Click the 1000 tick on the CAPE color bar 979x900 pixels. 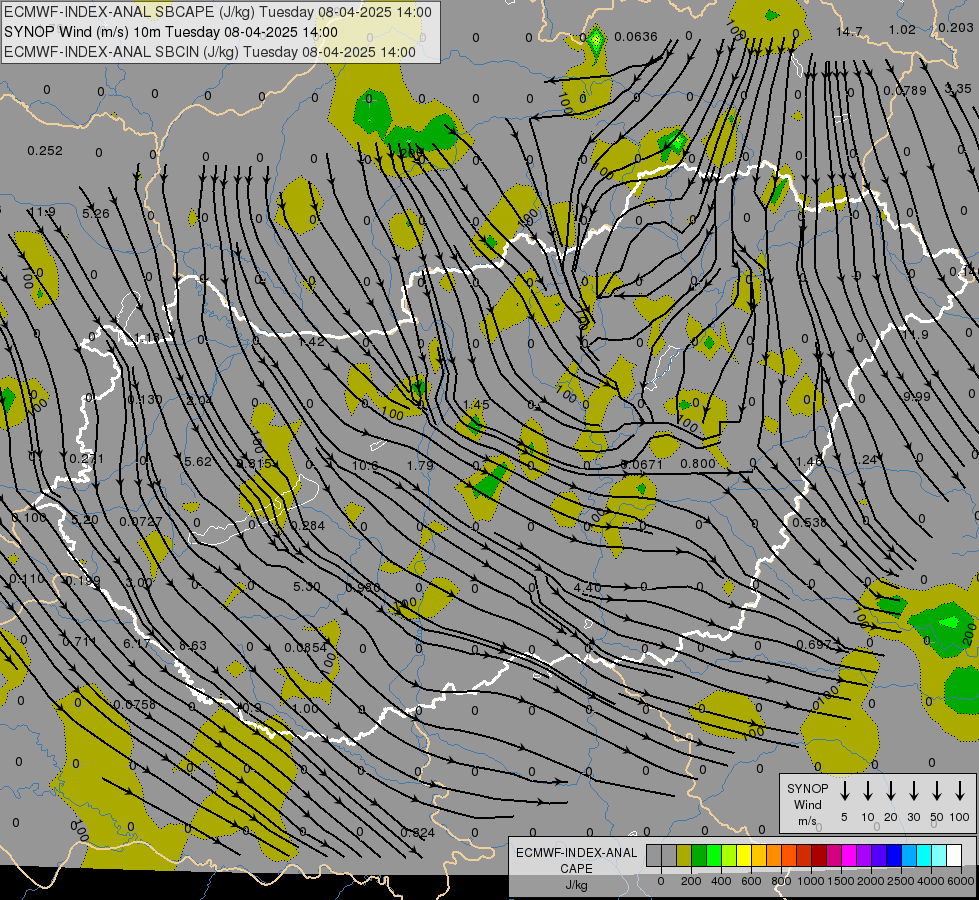811,881
